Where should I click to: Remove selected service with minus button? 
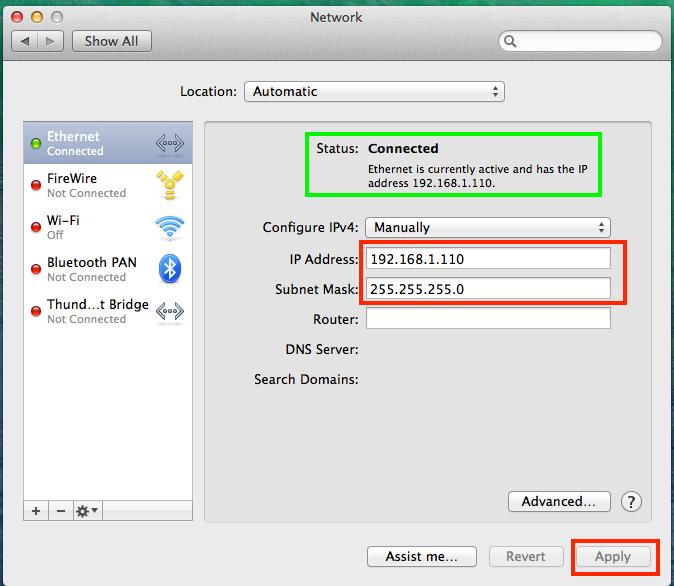coord(61,511)
